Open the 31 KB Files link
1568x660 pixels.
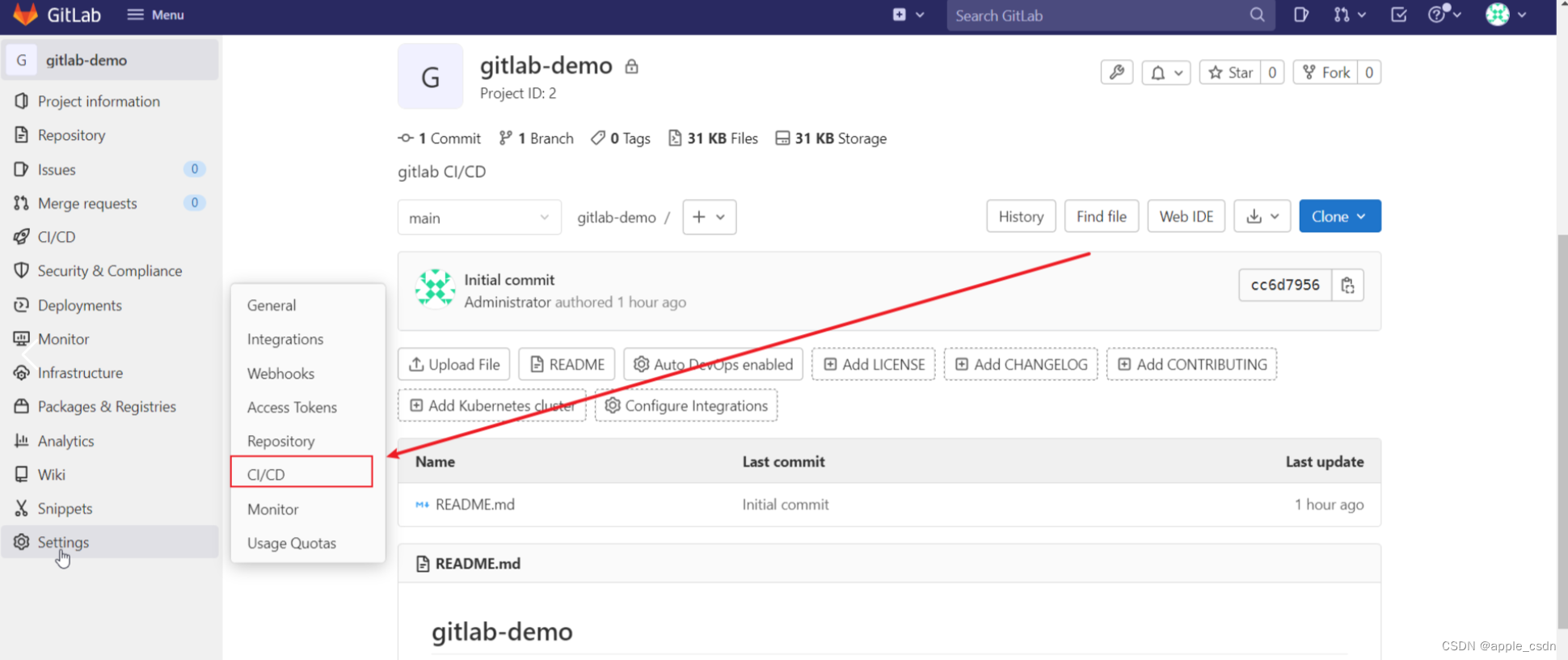713,138
